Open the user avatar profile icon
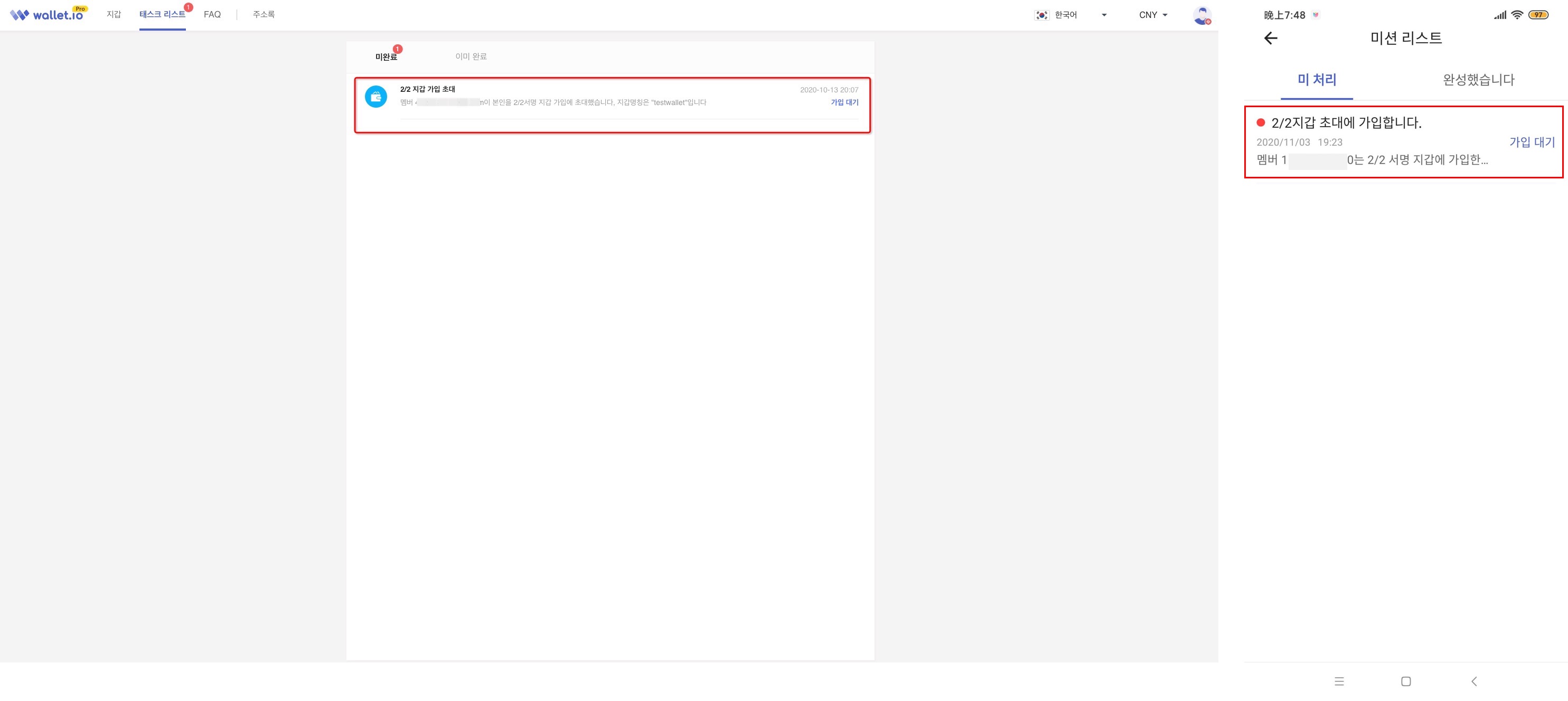This screenshot has width=1568, height=701. 1201,15
